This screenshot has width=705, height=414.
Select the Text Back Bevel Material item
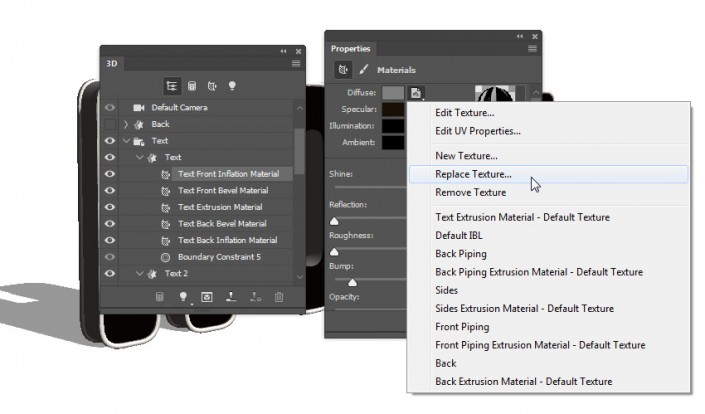coord(222,224)
